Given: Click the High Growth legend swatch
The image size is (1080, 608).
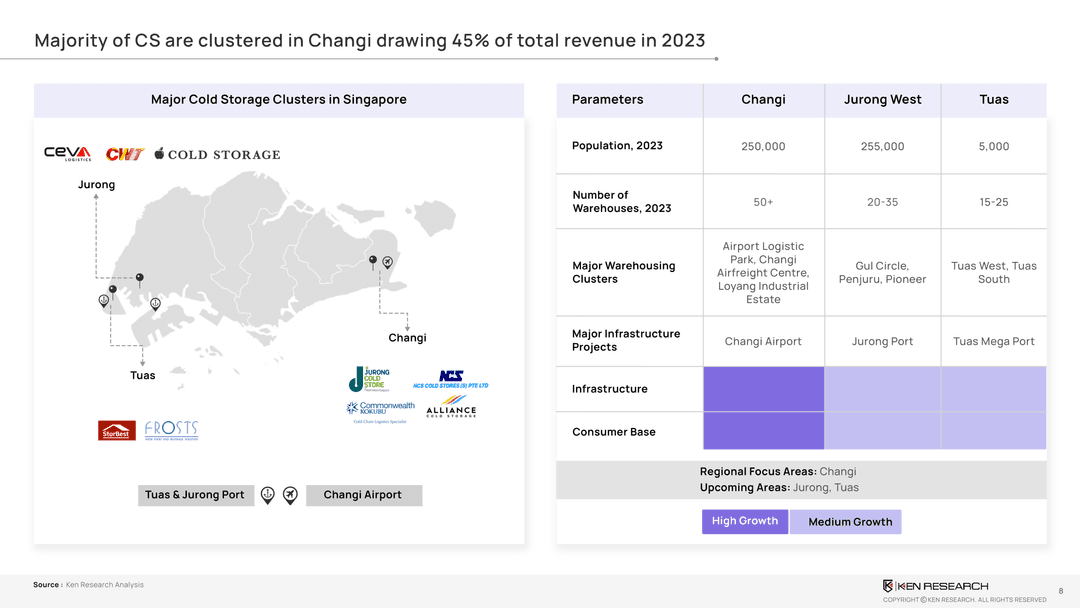Looking at the screenshot, I should [744, 521].
